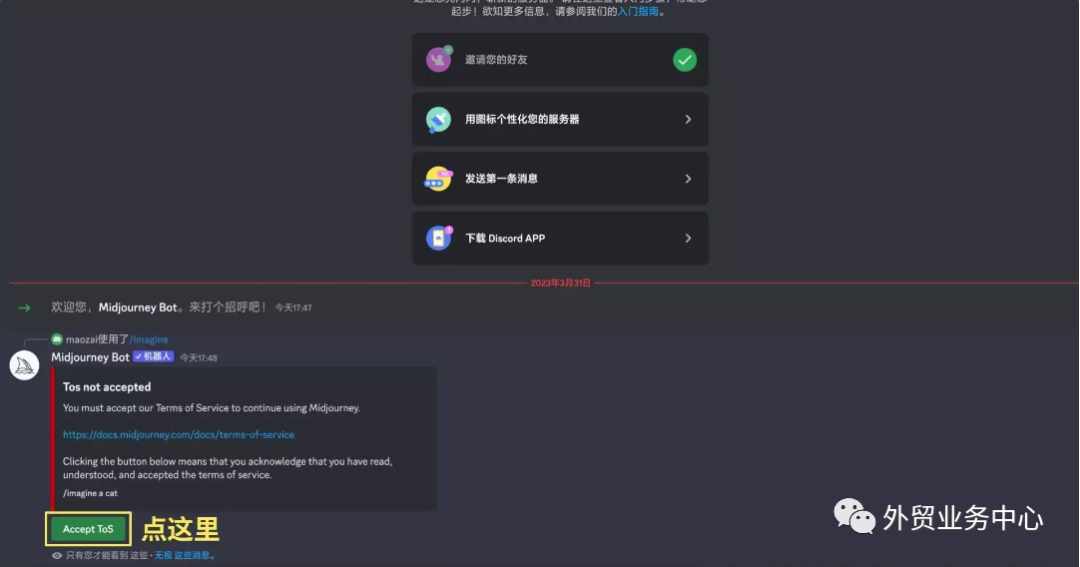The width and height of the screenshot is (1080, 567).
Task: Click the invite friends purple icon
Action: (439, 59)
